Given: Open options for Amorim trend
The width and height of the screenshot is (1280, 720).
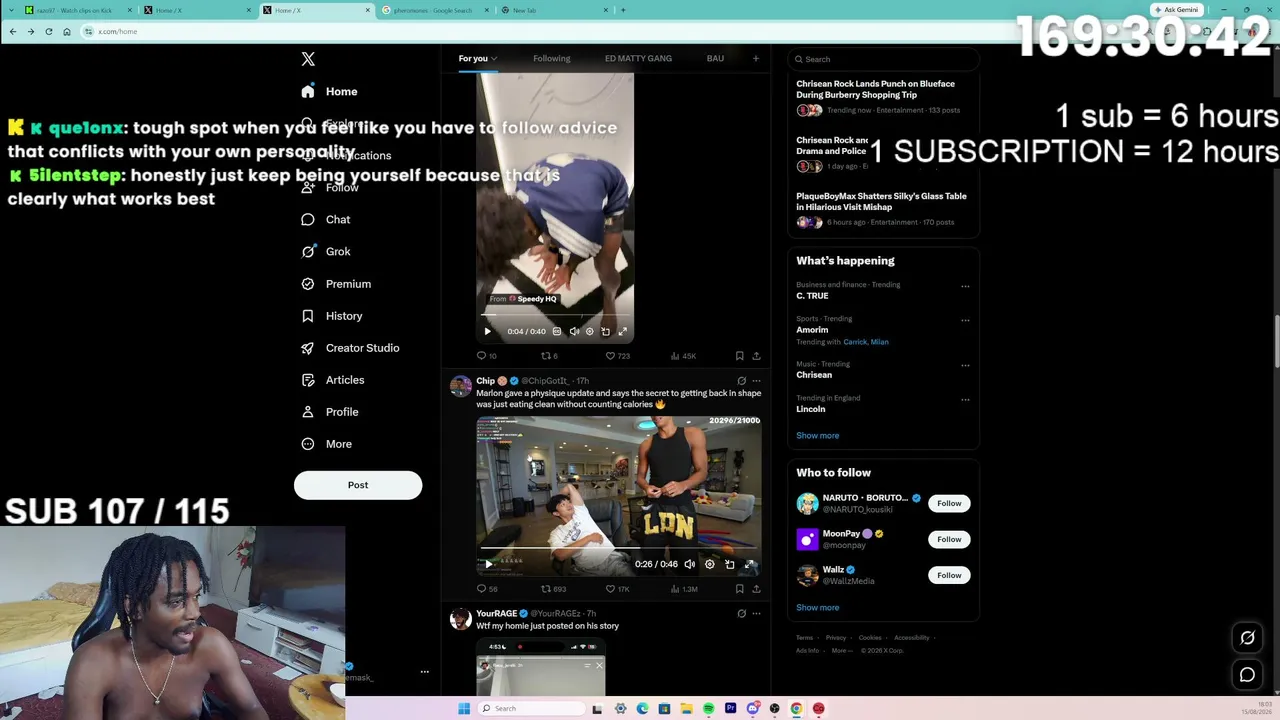Looking at the screenshot, I should pos(965,321).
